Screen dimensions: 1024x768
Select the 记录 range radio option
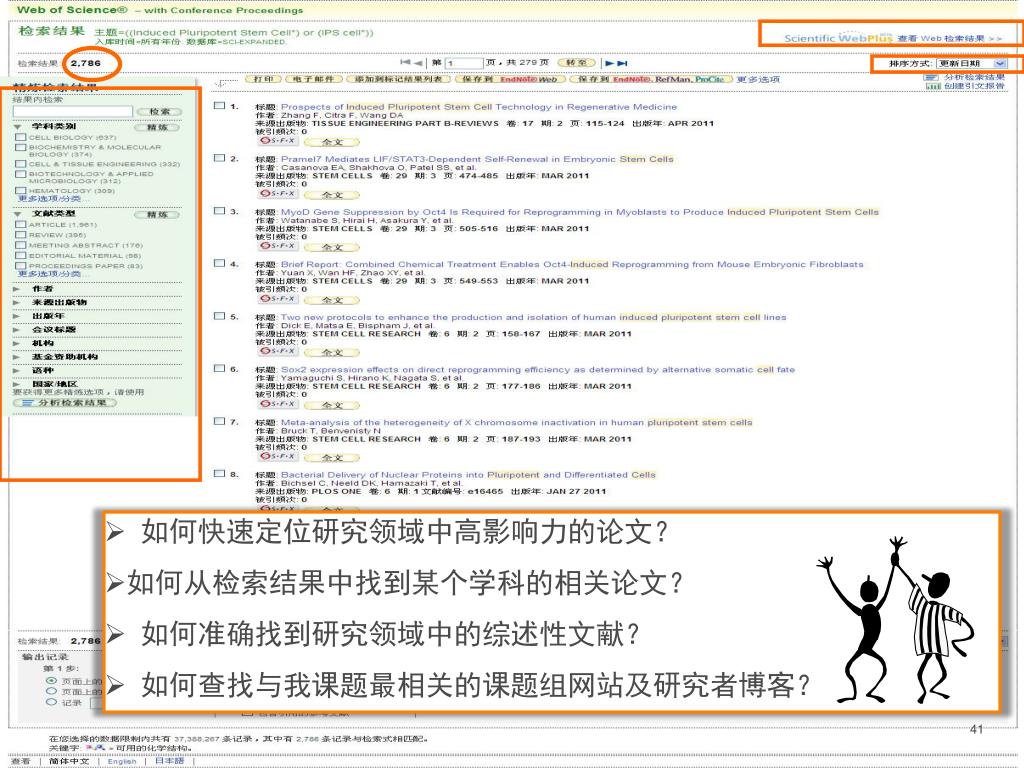point(51,702)
